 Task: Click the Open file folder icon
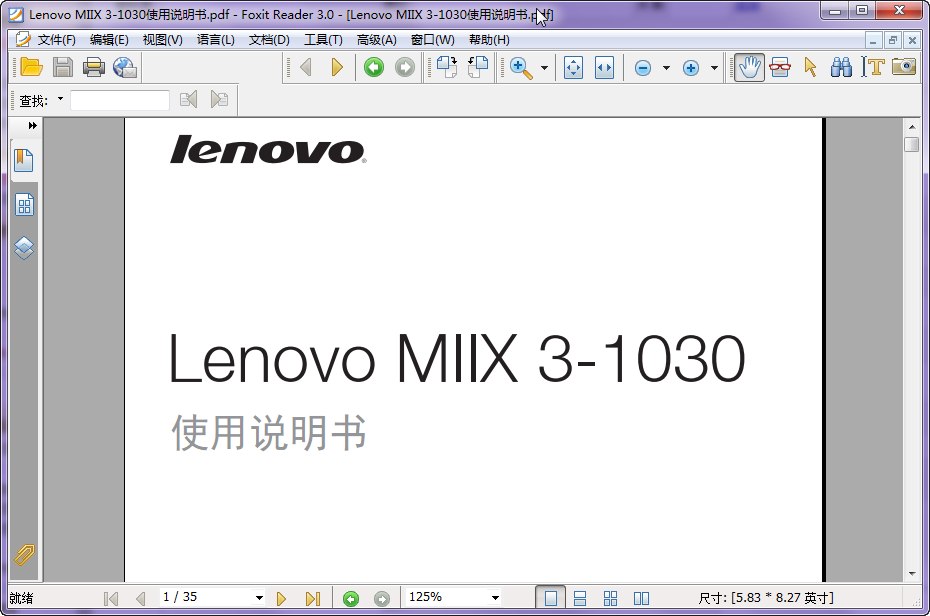tap(31, 67)
